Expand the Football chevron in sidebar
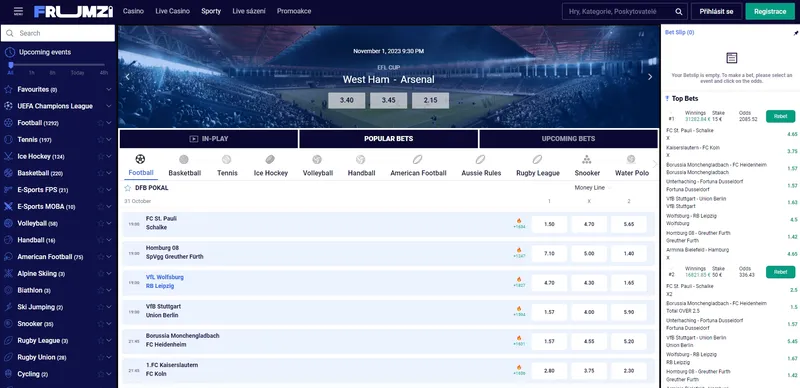The width and height of the screenshot is (800, 388). [109, 123]
